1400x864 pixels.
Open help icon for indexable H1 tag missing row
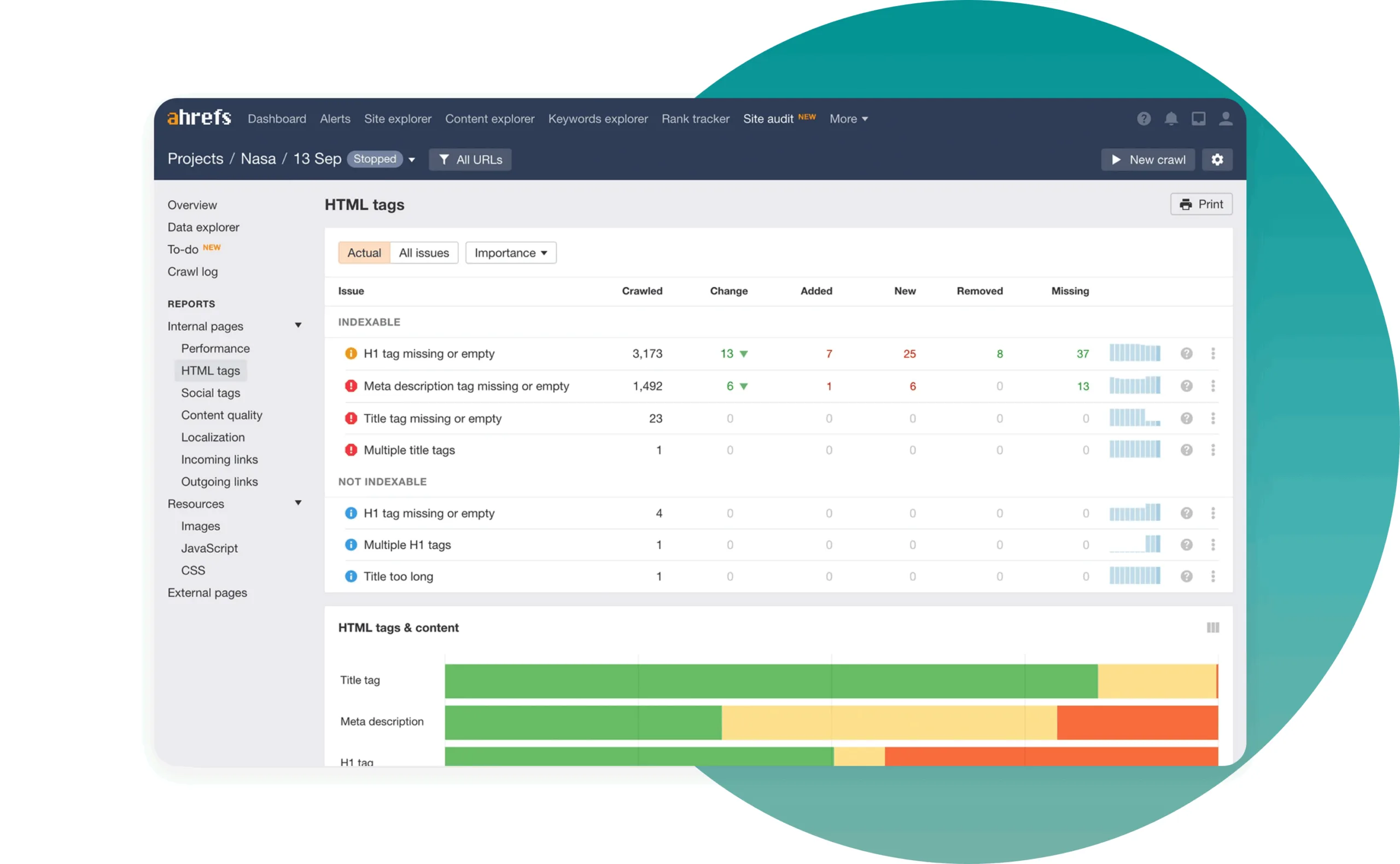tap(1187, 353)
